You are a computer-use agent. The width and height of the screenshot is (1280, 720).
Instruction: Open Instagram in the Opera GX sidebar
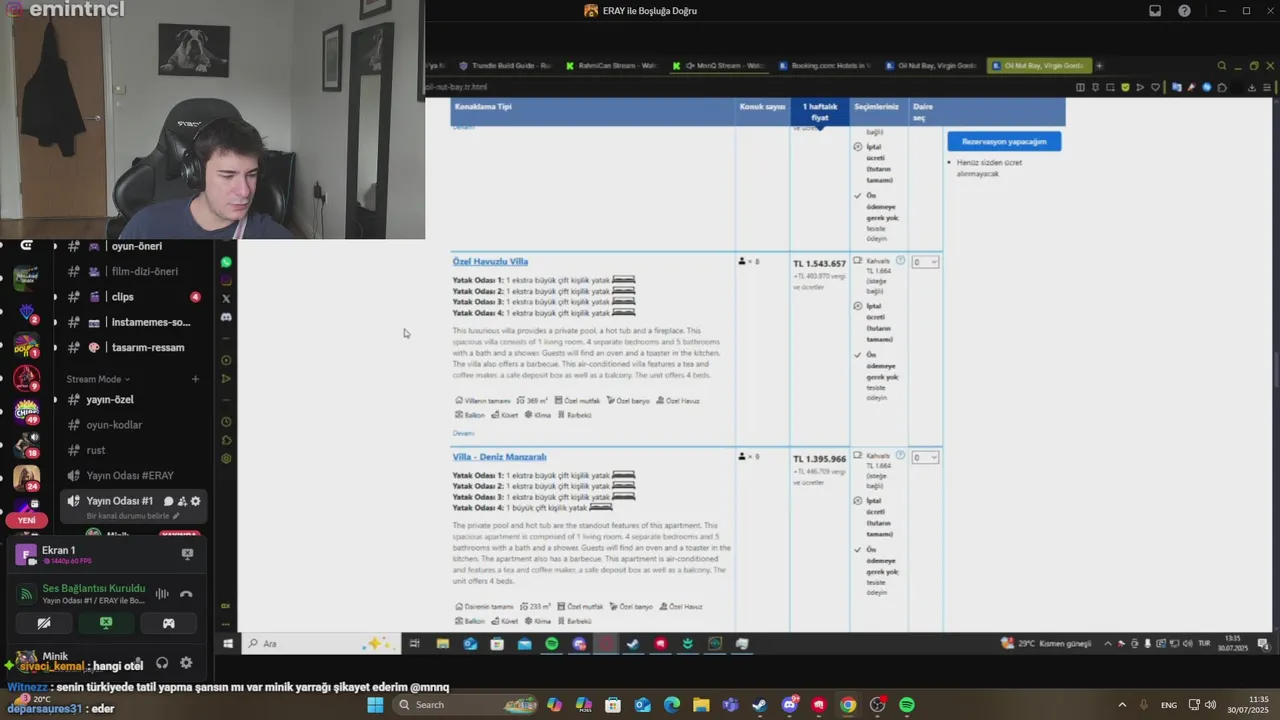coord(226,280)
